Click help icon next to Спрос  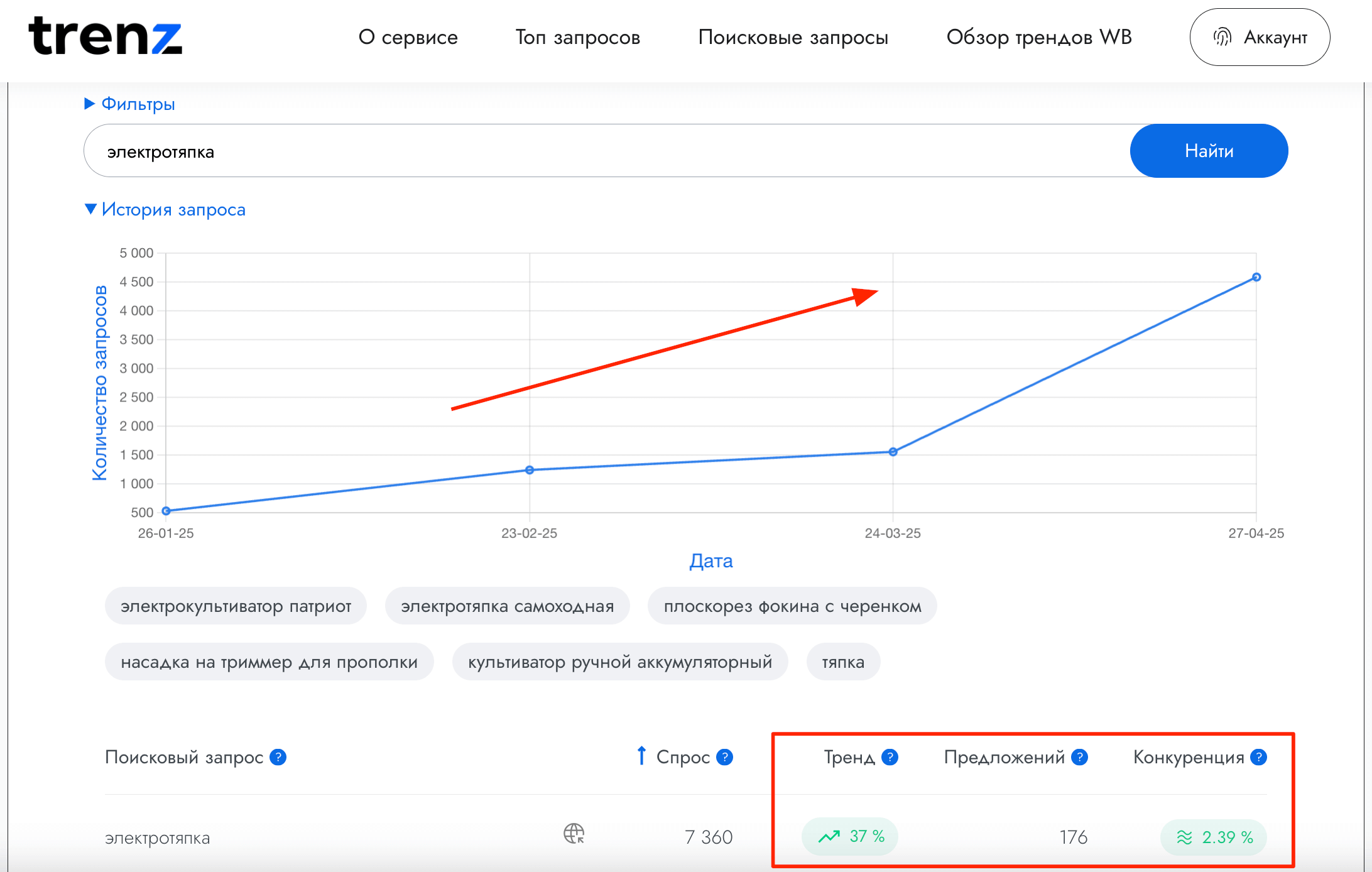(x=725, y=757)
